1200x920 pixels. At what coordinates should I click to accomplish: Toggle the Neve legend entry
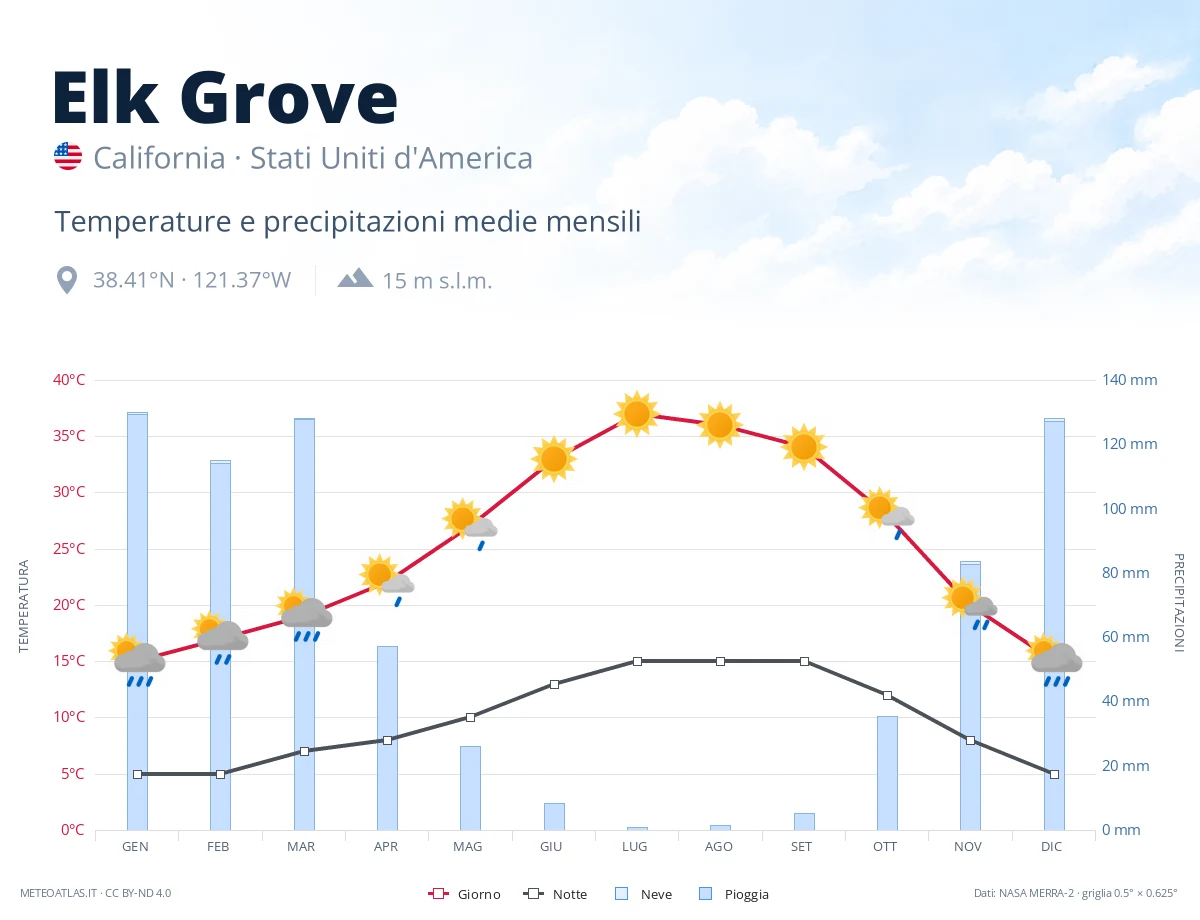(x=643, y=894)
